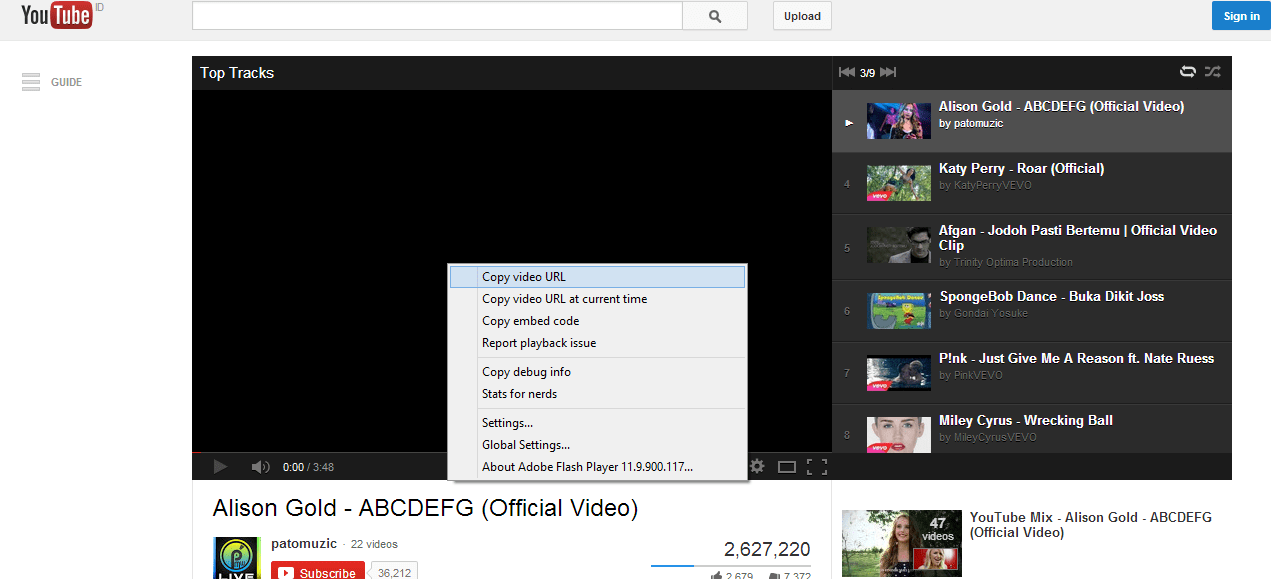Click Miley Cyrus - Wrecking Ball title
Viewport: 1271px width, 579px height.
pyautogui.click(x=1026, y=420)
